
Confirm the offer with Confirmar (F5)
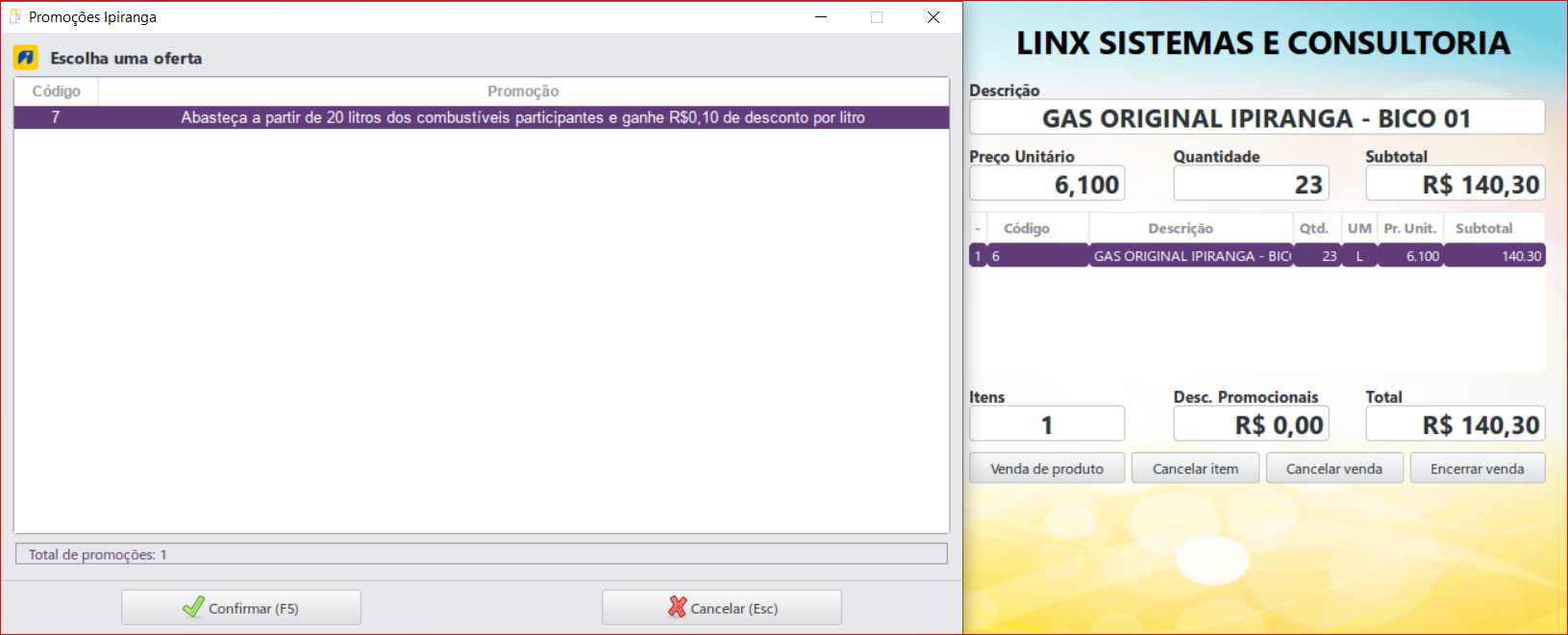(x=241, y=608)
